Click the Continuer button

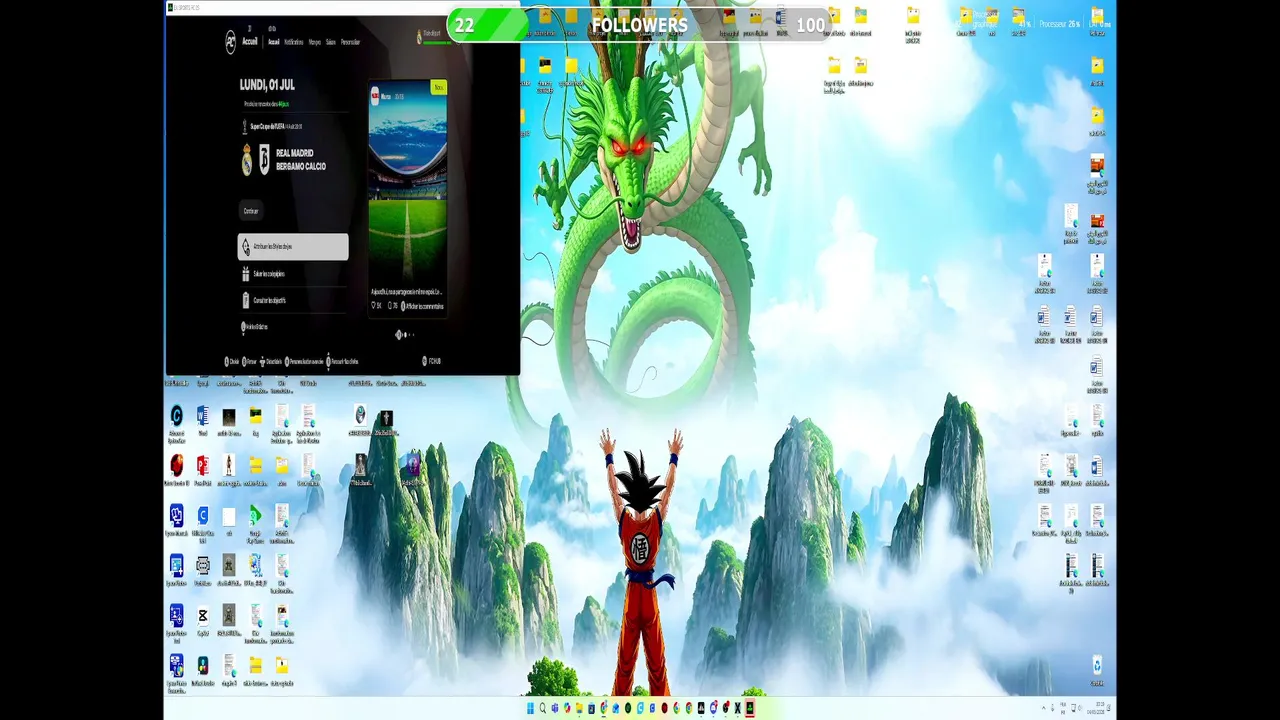(251, 211)
